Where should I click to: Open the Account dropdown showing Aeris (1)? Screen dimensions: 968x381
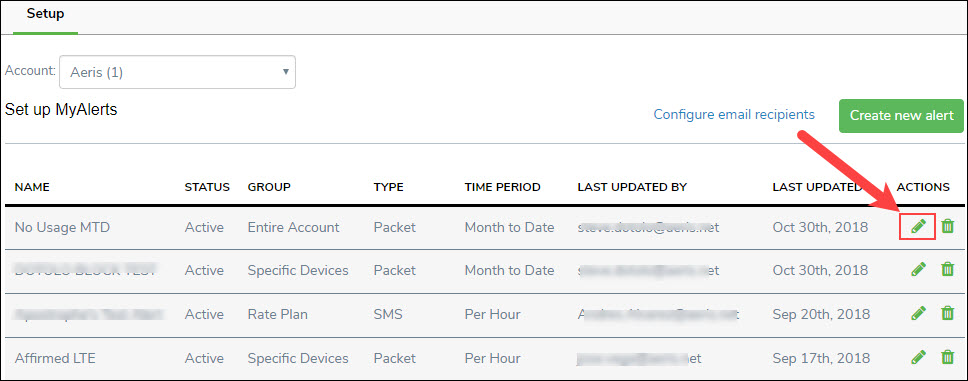click(x=177, y=72)
